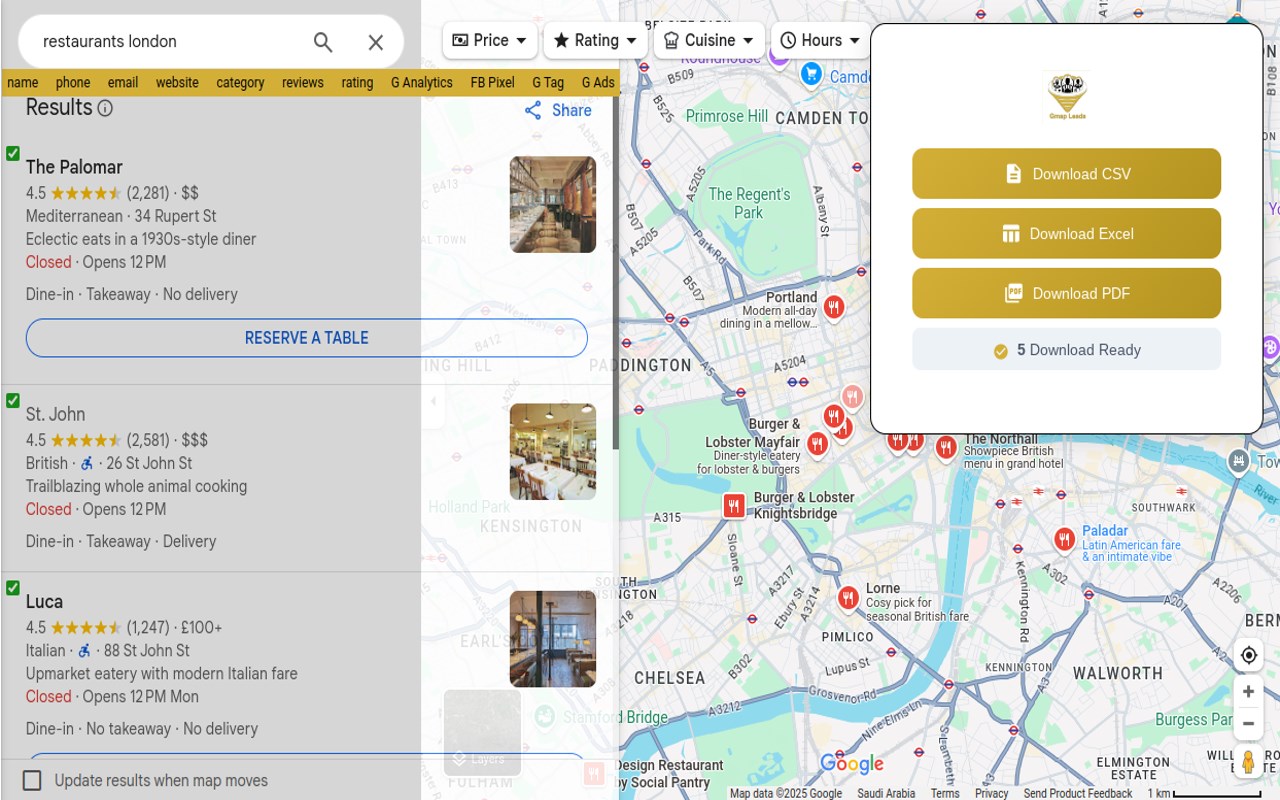The height and width of the screenshot is (800, 1280).
Task: Click the Share icon in results header
Action: coord(533,111)
